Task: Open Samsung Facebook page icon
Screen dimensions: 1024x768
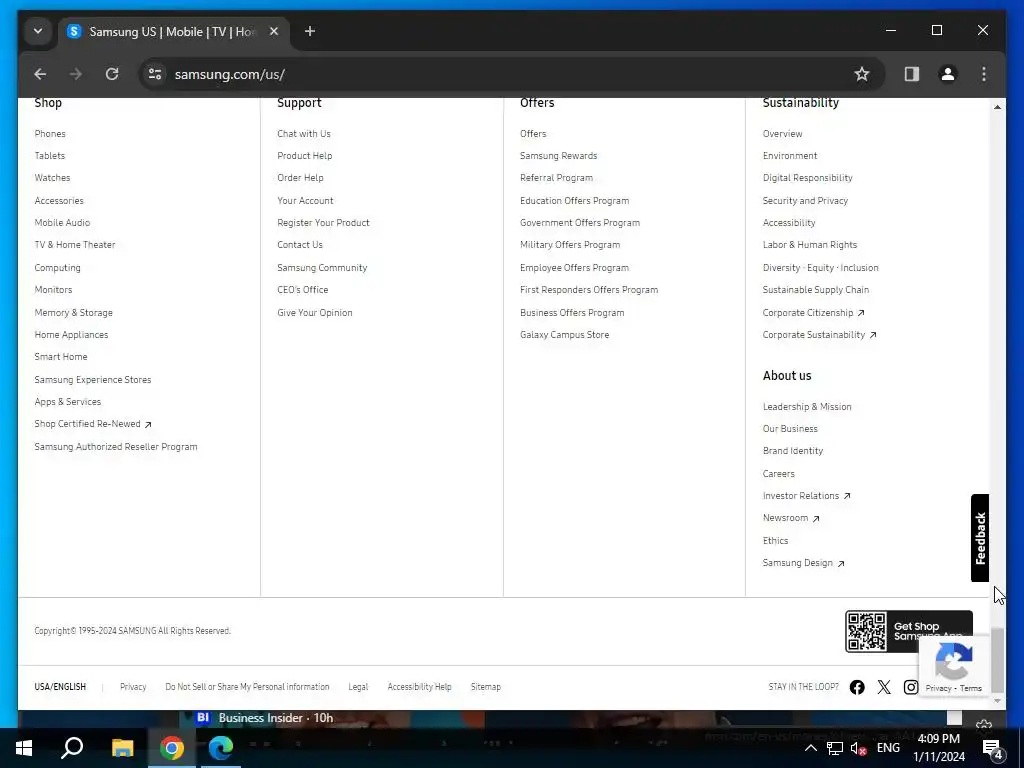Action: [857, 687]
